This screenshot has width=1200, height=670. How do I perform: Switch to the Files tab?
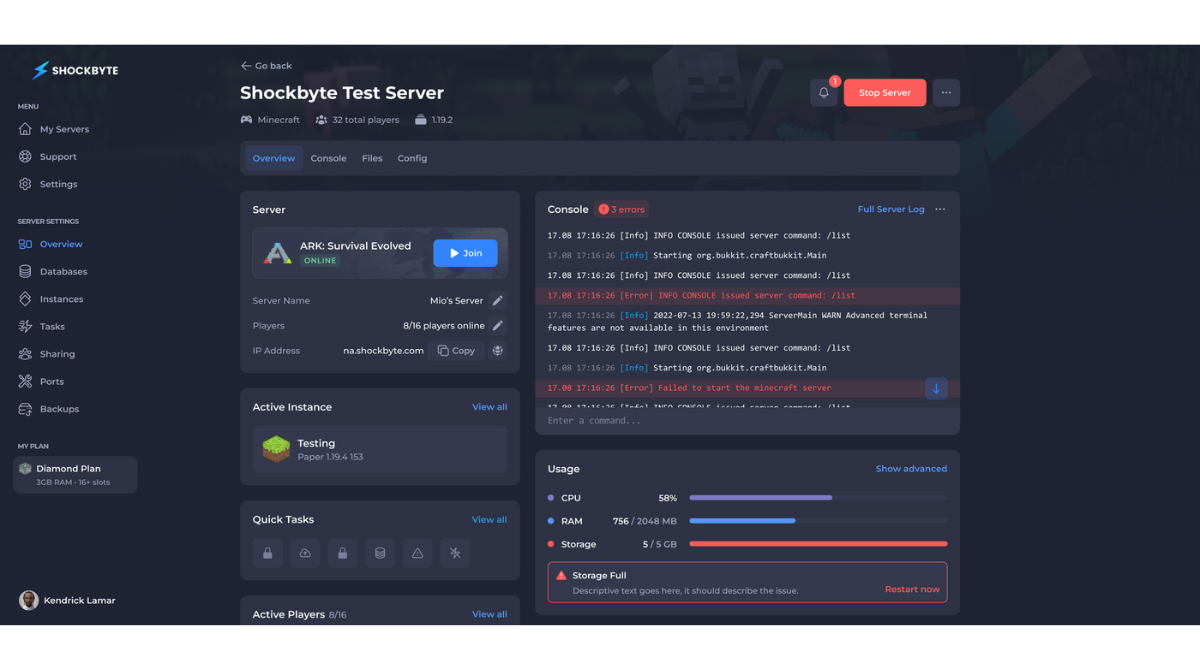tap(372, 158)
